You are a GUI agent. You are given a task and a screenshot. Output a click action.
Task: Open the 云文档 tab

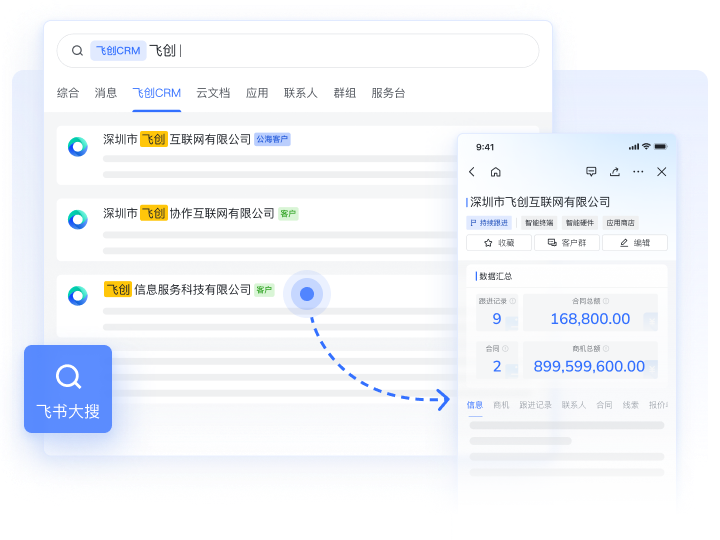pyautogui.click(x=213, y=93)
